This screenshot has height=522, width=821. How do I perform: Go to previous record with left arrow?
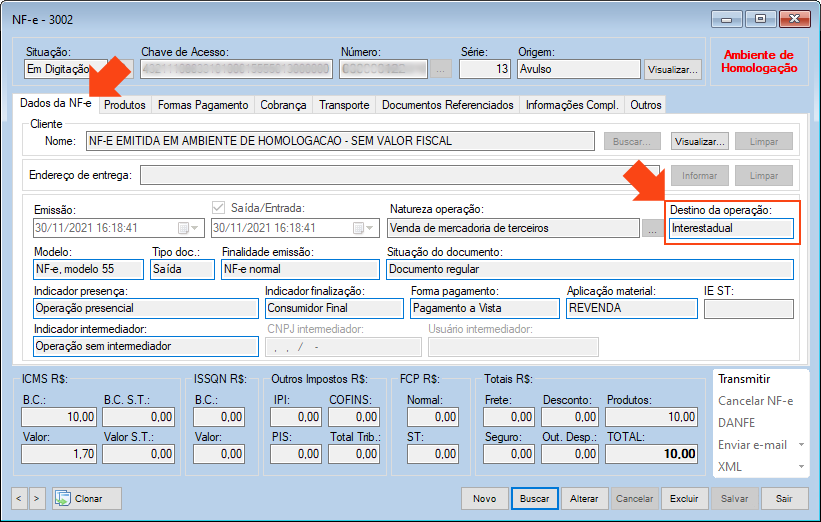(20, 498)
